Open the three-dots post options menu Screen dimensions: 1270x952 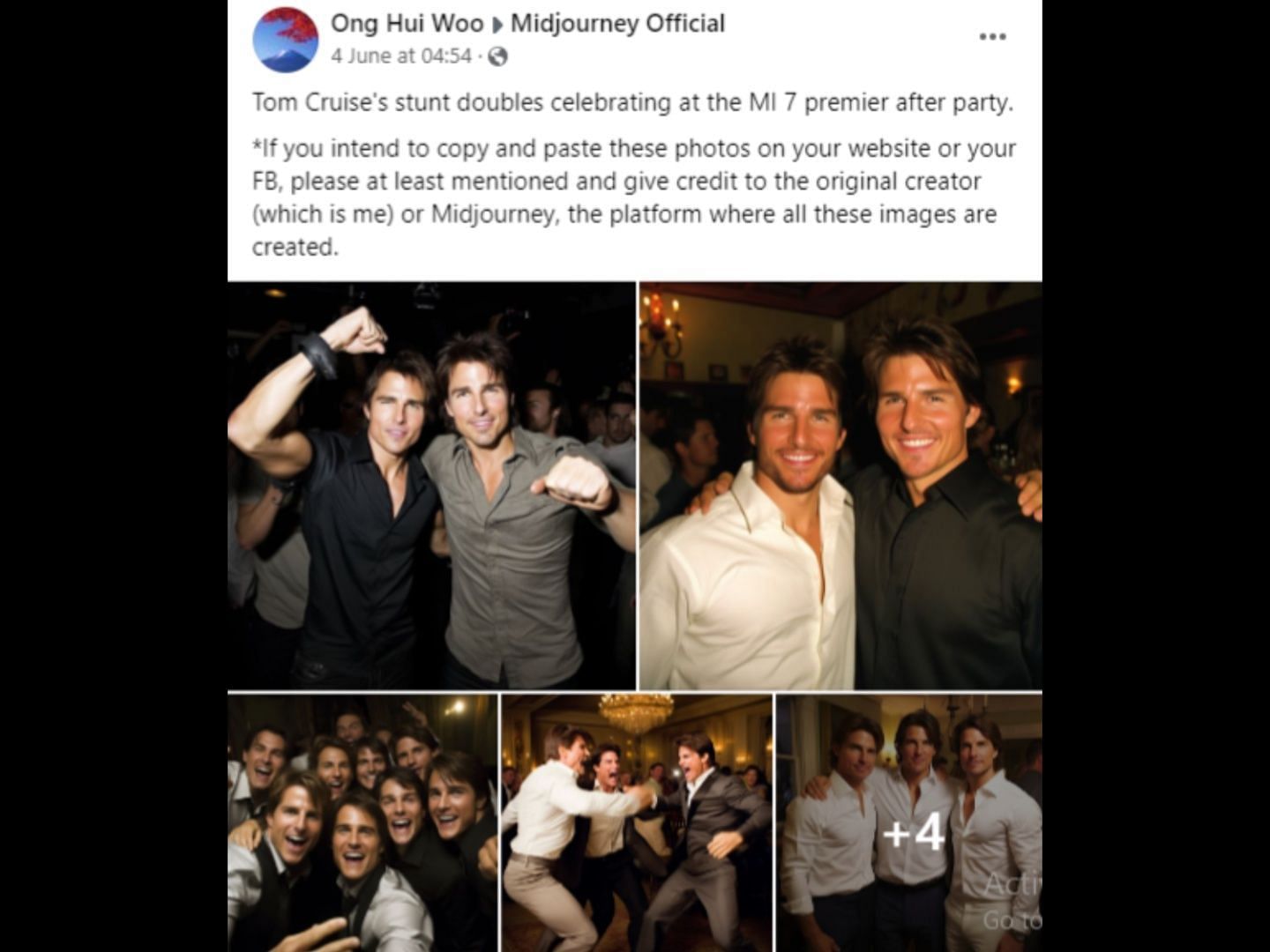(992, 36)
